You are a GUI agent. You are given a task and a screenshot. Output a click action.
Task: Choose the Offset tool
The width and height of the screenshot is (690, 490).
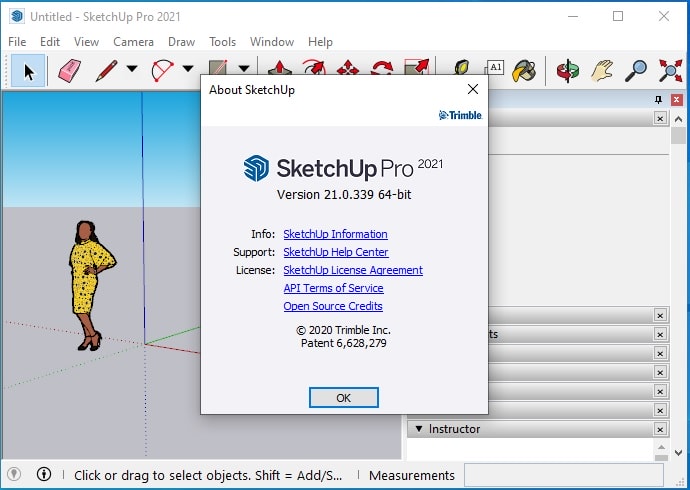tap(314, 68)
